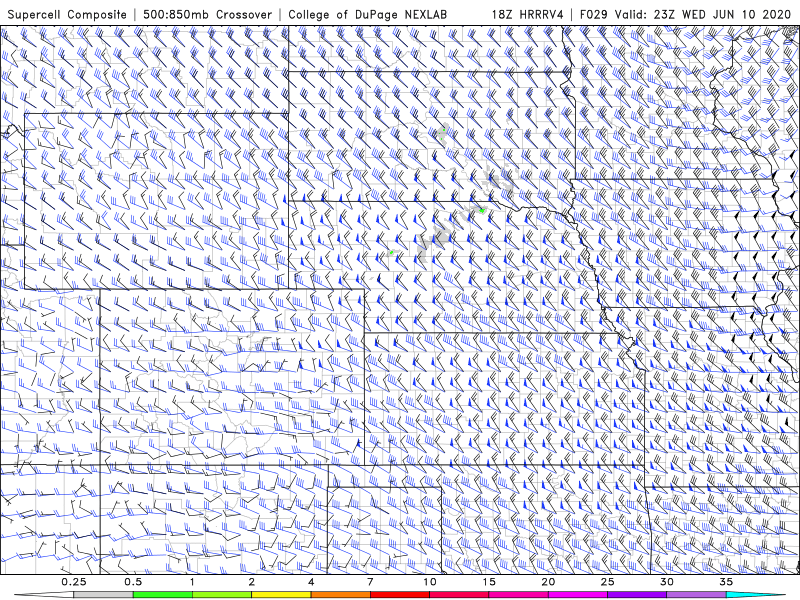Screen dimensions: 800x600
Task: Click the "18Z HRRRV4" model run label
Action: click(528, 14)
